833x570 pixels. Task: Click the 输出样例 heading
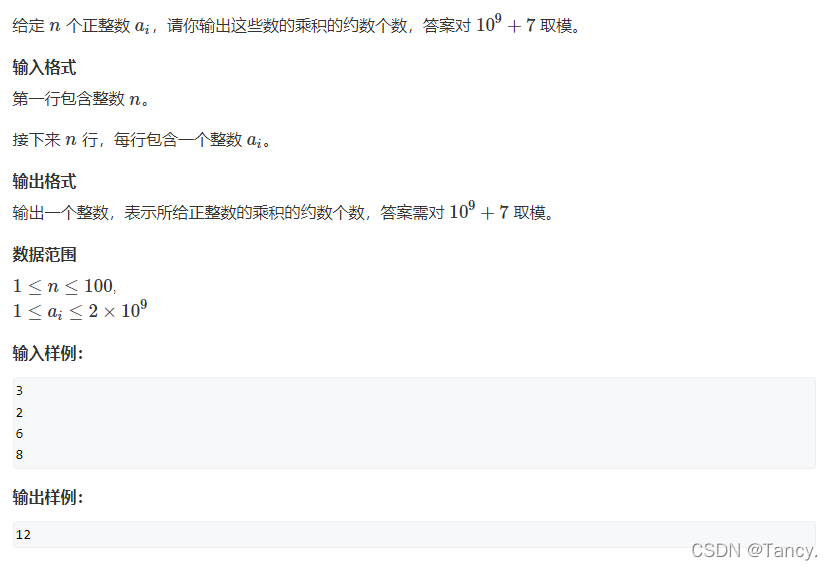tap(48, 497)
